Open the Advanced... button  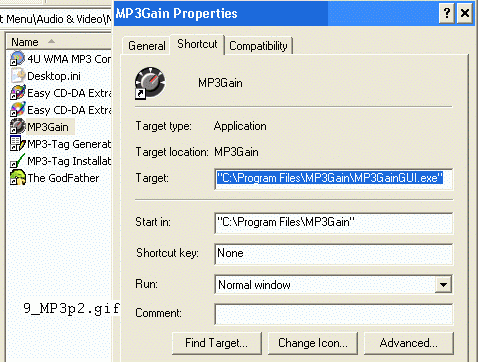click(409, 343)
